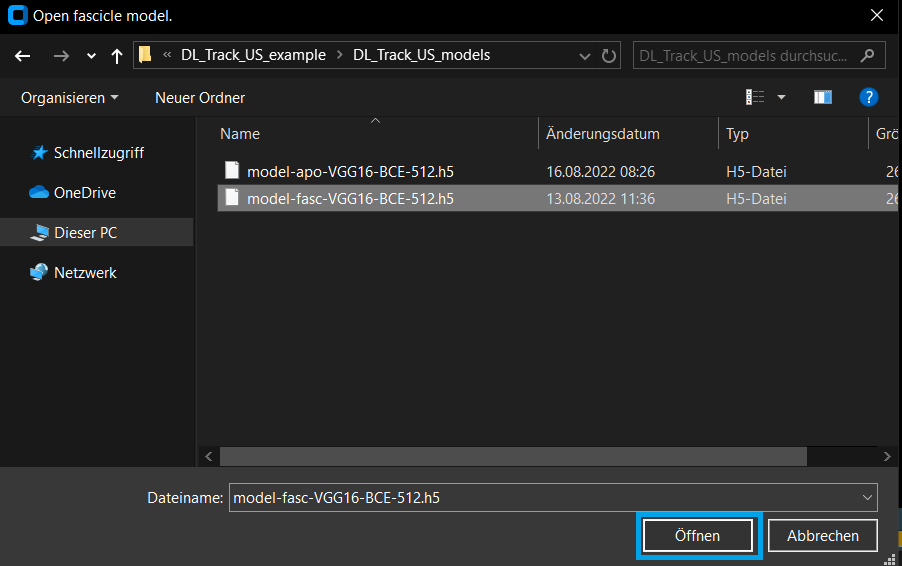Image resolution: width=902 pixels, height=566 pixels.
Task: Toggle the preview pane icon
Action: point(823,97)
